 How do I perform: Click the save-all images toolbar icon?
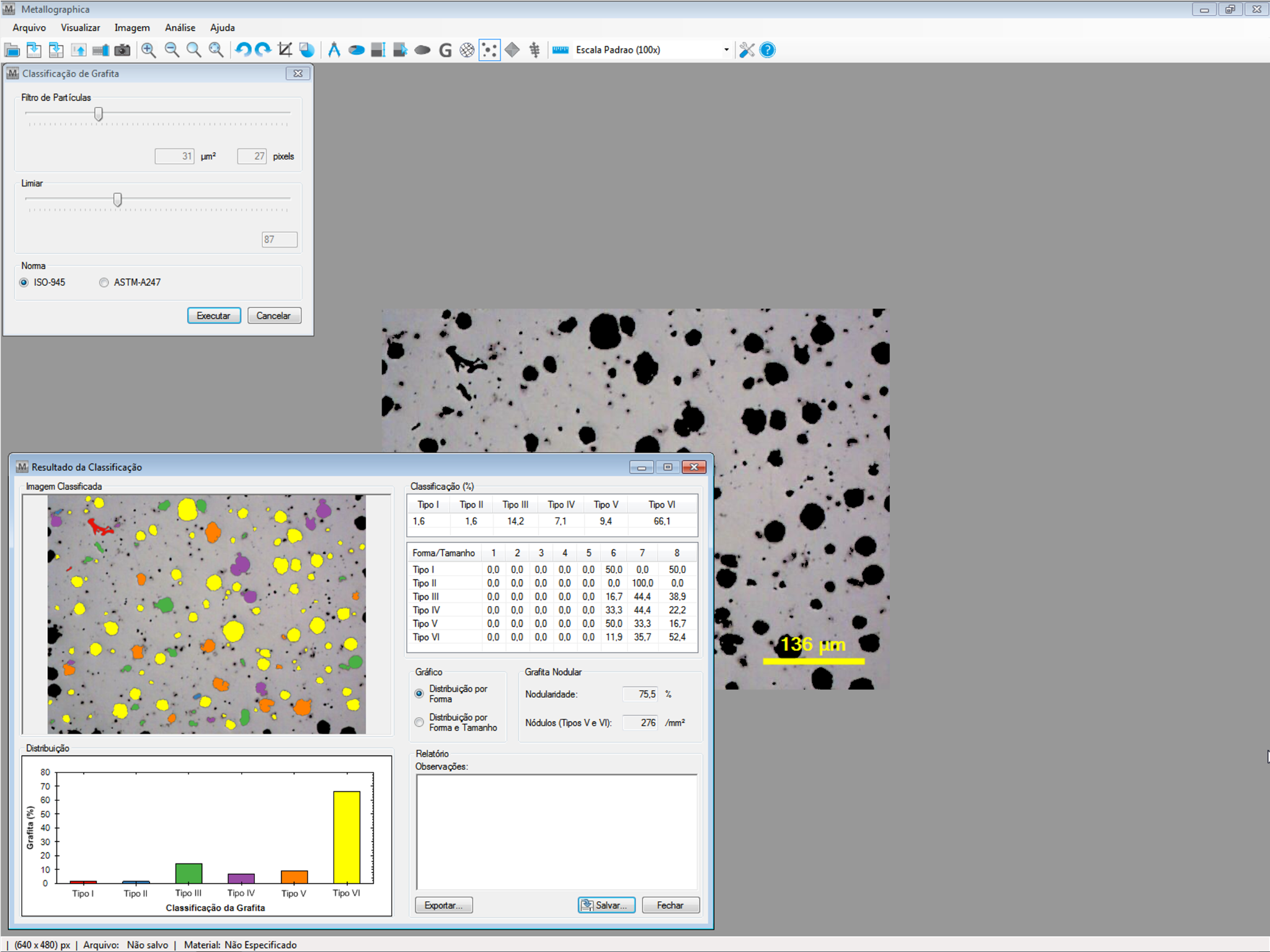point(56,50)
